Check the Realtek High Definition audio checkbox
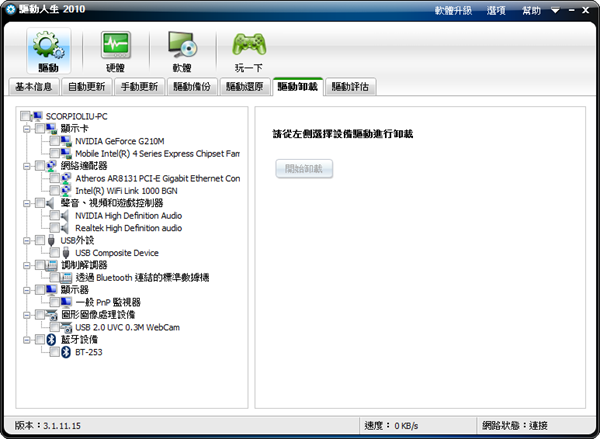Image resolution: width=600 pixels, height=439 pixels. click(x=54, y=228)
